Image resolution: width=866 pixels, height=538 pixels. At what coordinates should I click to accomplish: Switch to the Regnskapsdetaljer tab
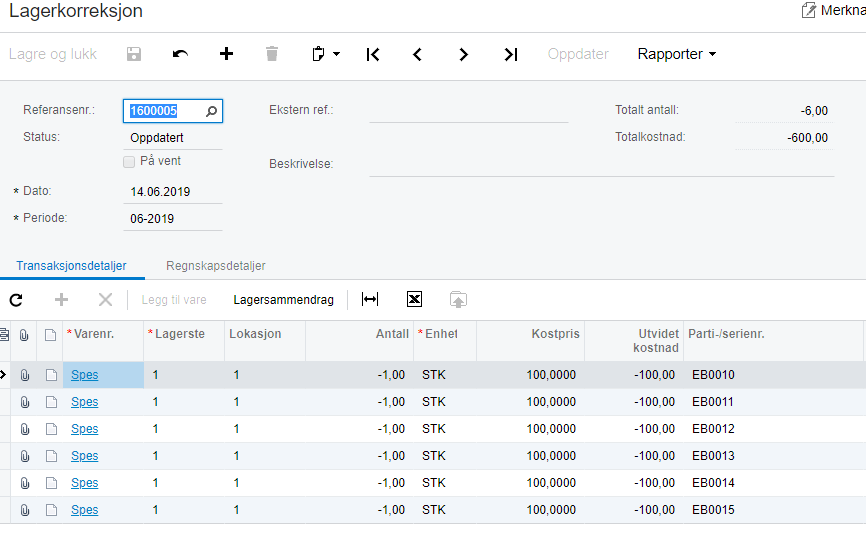[215, 266]
